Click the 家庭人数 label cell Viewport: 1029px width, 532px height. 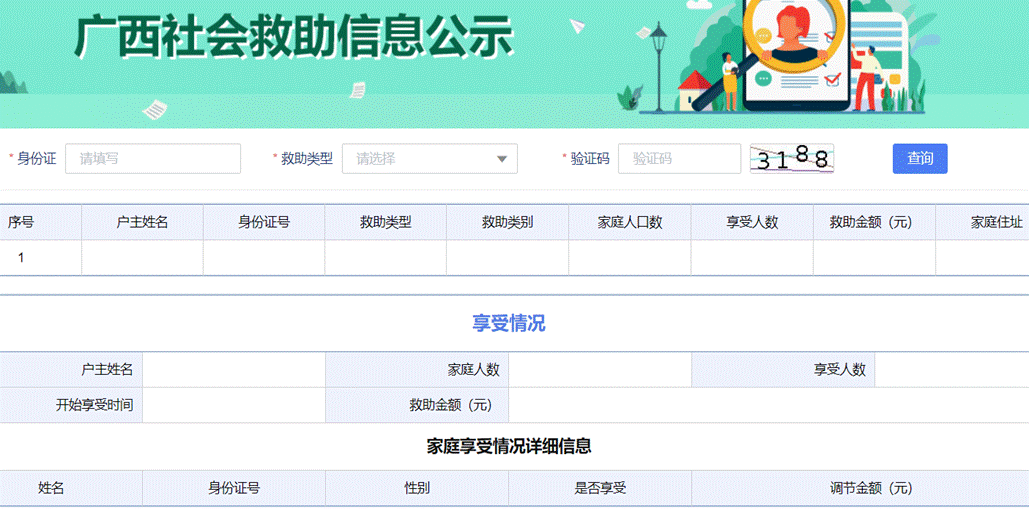(x=473, y=370)
